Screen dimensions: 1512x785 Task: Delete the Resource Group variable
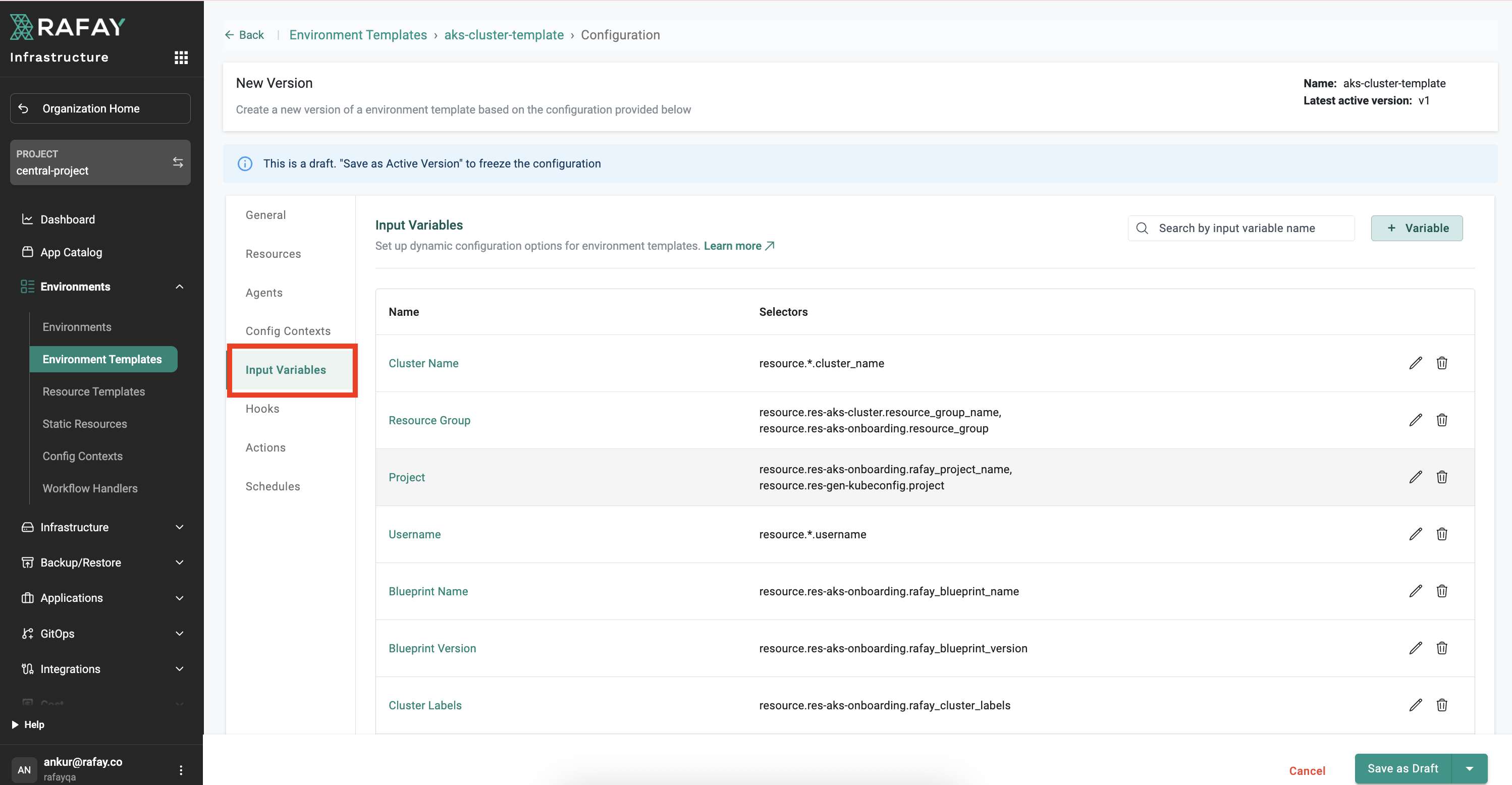coord(1441,420)
